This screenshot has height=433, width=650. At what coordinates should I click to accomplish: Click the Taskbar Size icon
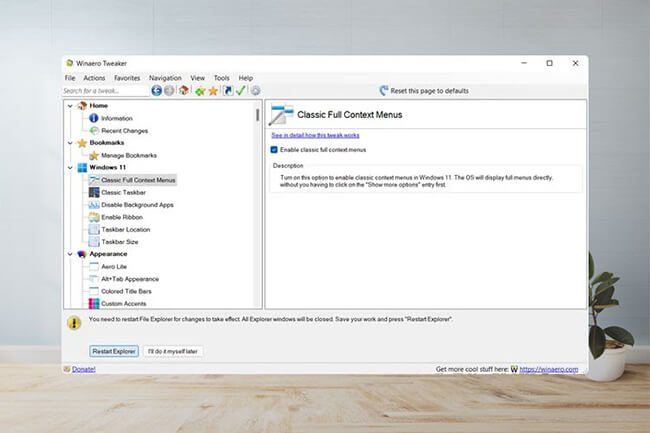coord(94,242)
